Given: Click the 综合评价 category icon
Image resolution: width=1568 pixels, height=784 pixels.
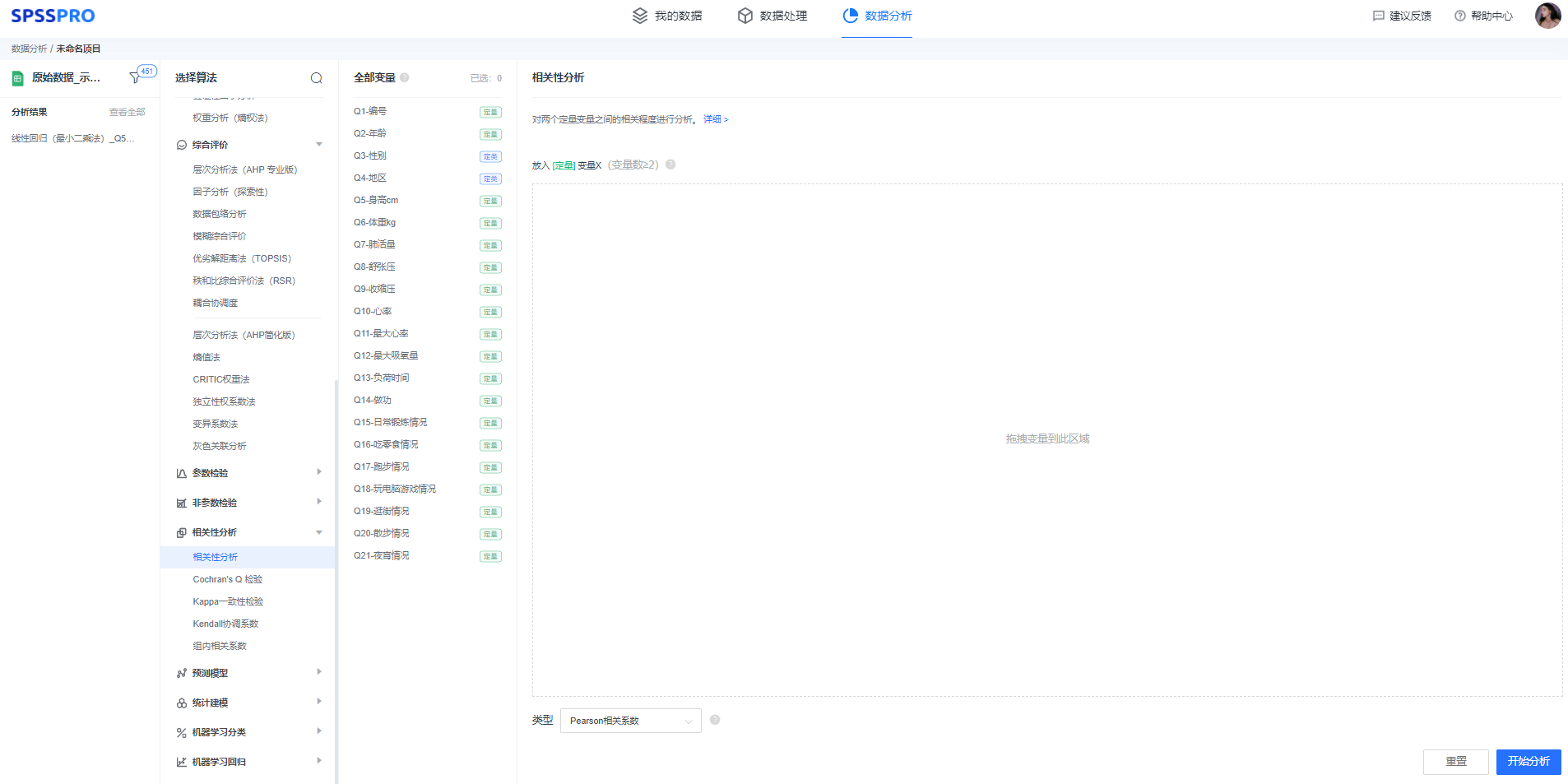Looking at the screenshot, I should [x=182, y=145].
